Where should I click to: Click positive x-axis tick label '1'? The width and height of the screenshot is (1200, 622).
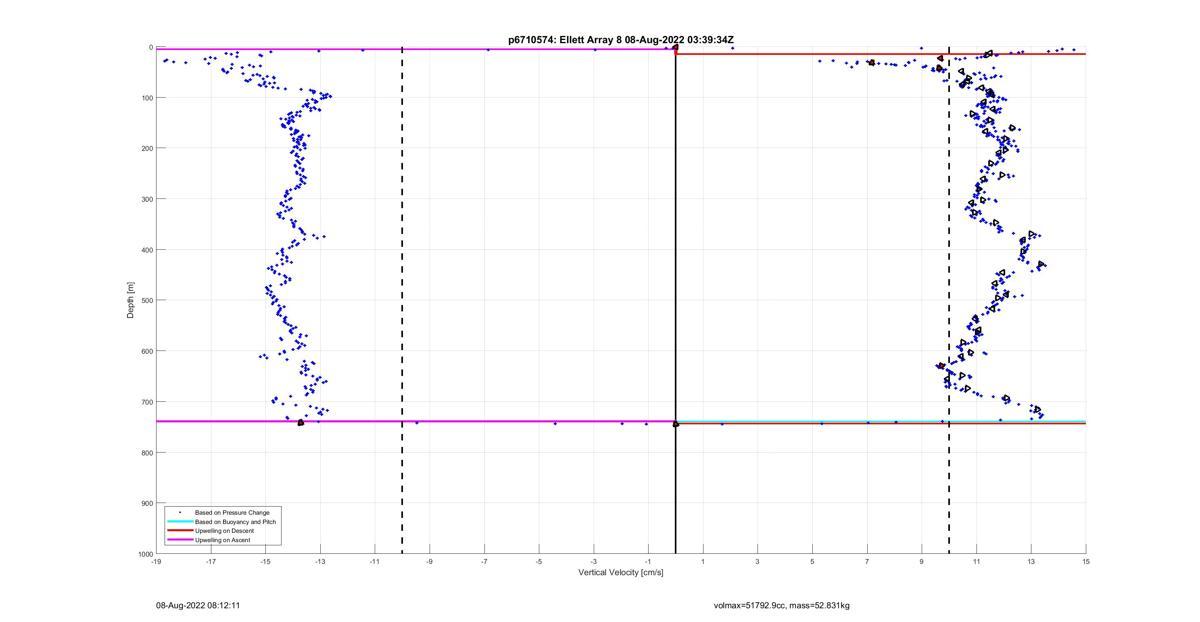coord(703,562)
